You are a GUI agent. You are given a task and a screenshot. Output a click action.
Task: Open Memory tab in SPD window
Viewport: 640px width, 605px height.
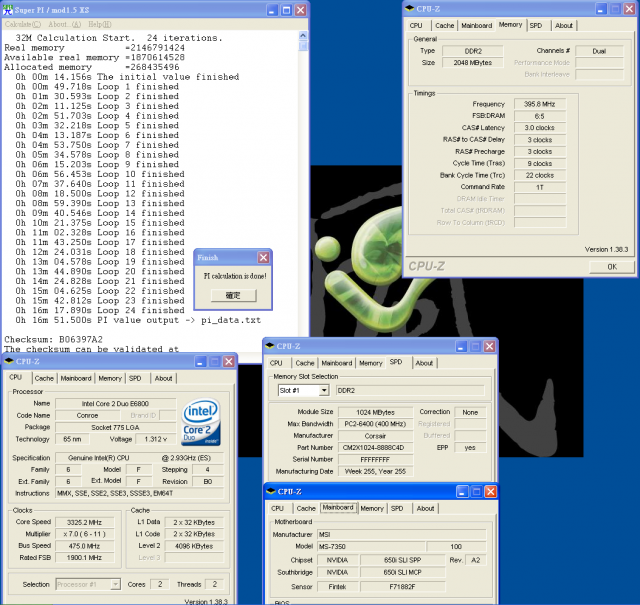371,363
